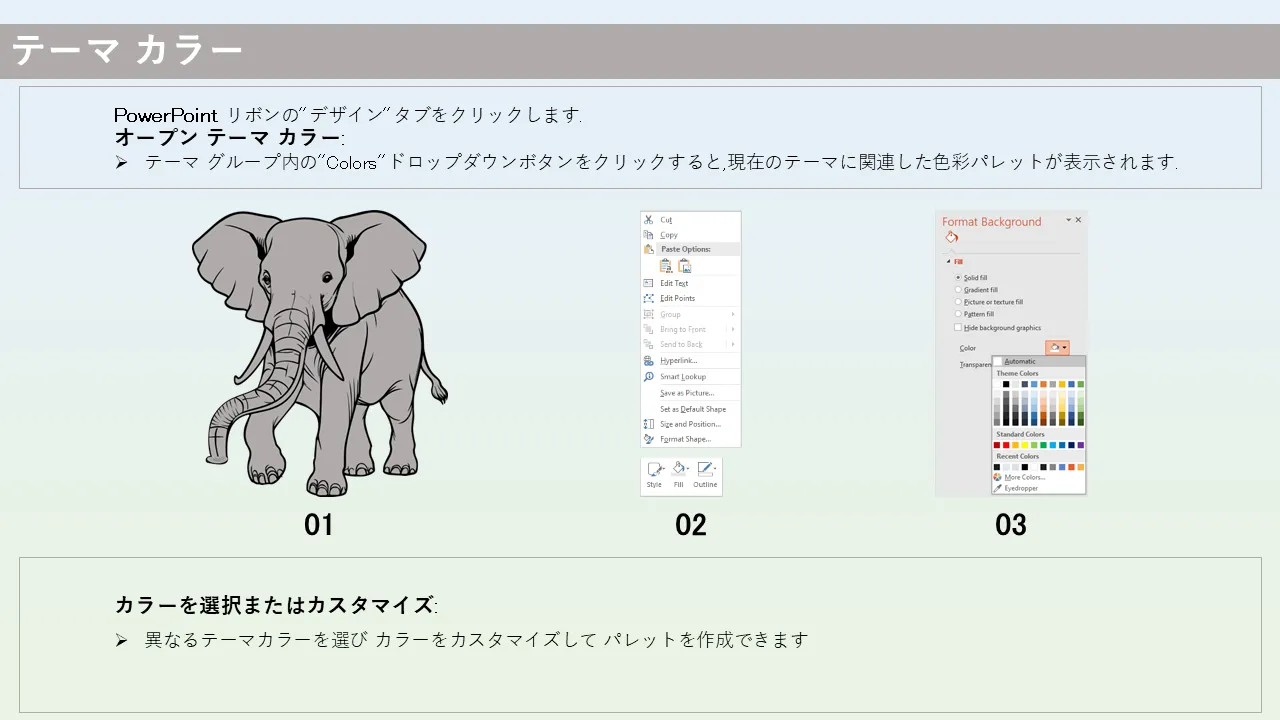
Task: Choose Format Shape... from context menu
Action: point(684,439)
